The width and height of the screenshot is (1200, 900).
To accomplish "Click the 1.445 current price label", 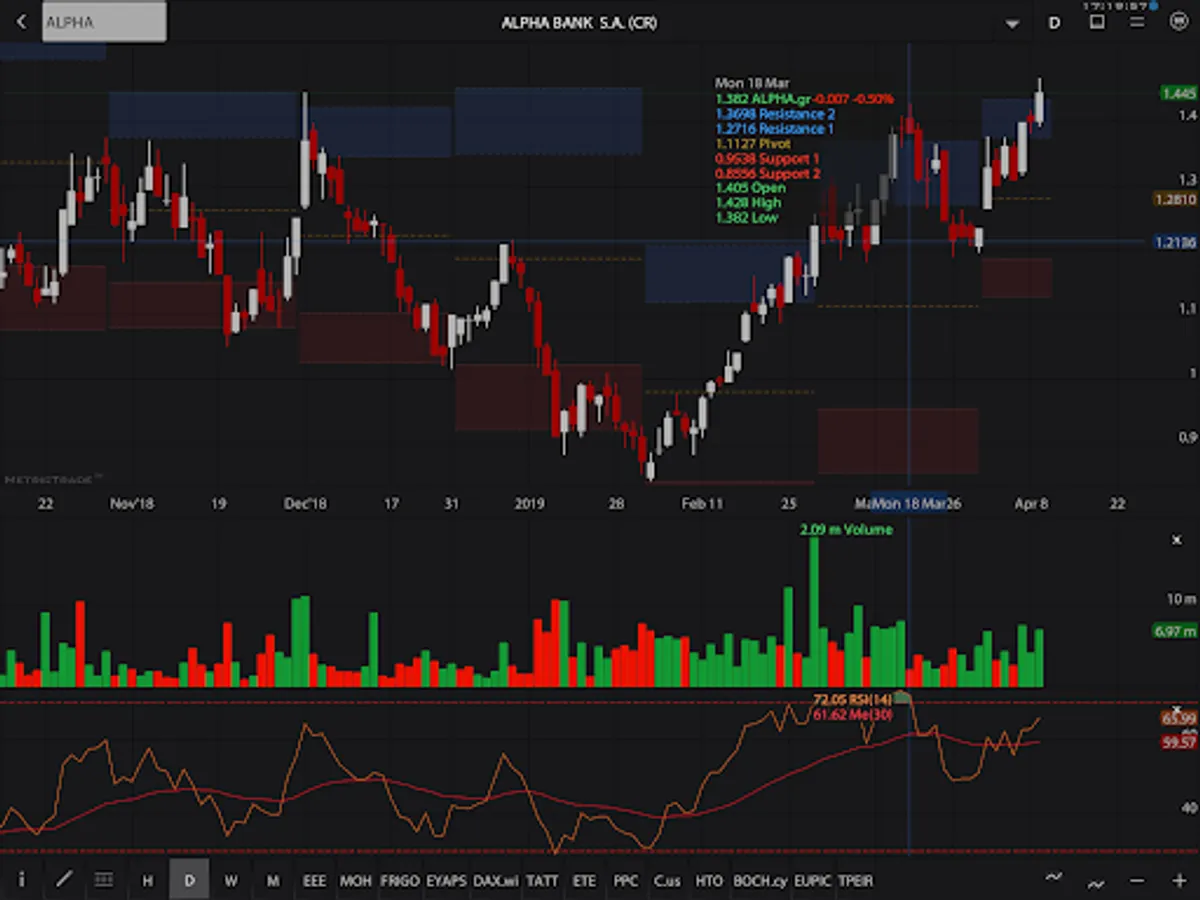I will (x=1179, y=93).
